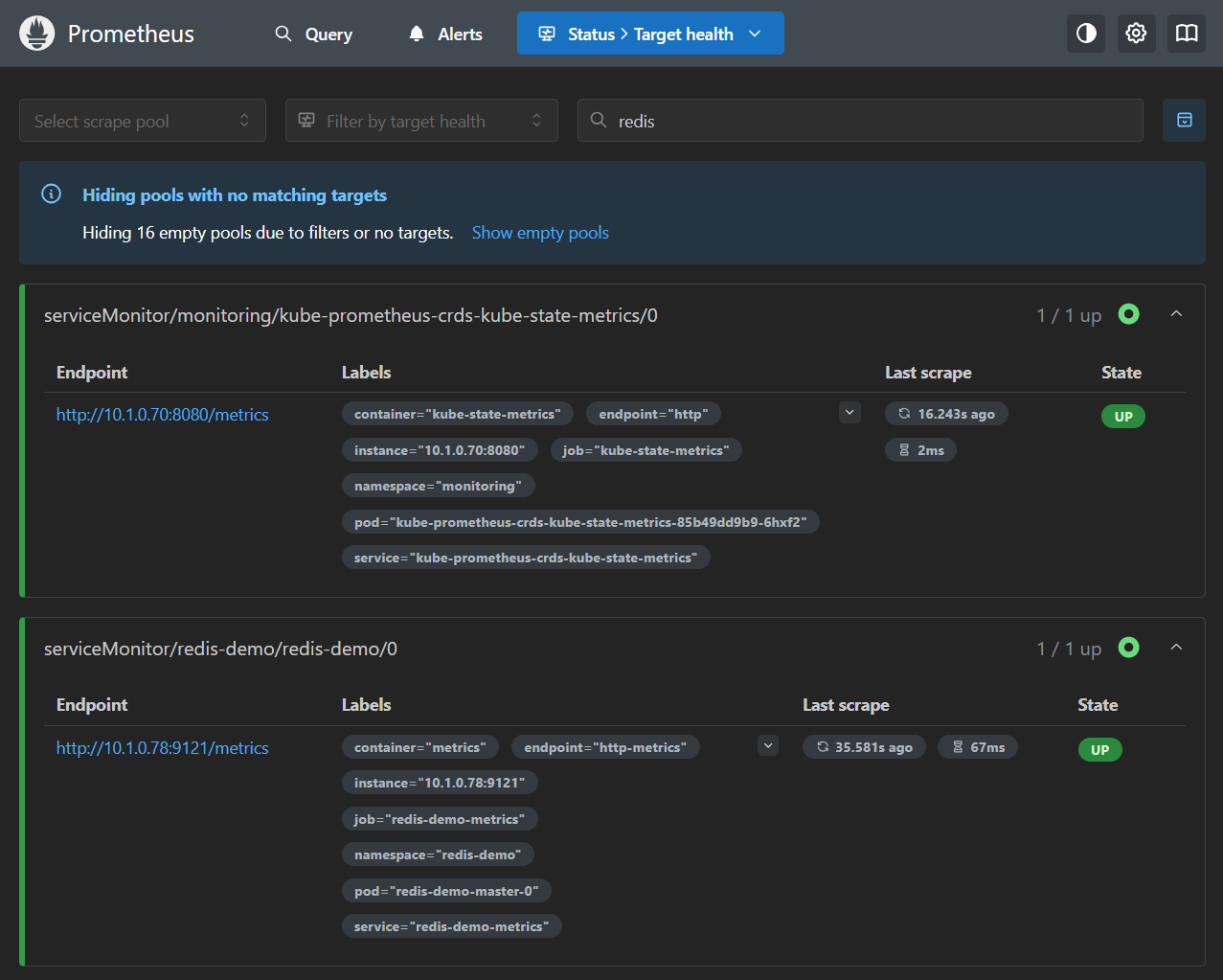
Task: Click the Prometheus flame logo
Action: pyautogui.click(x=36, y=34)
